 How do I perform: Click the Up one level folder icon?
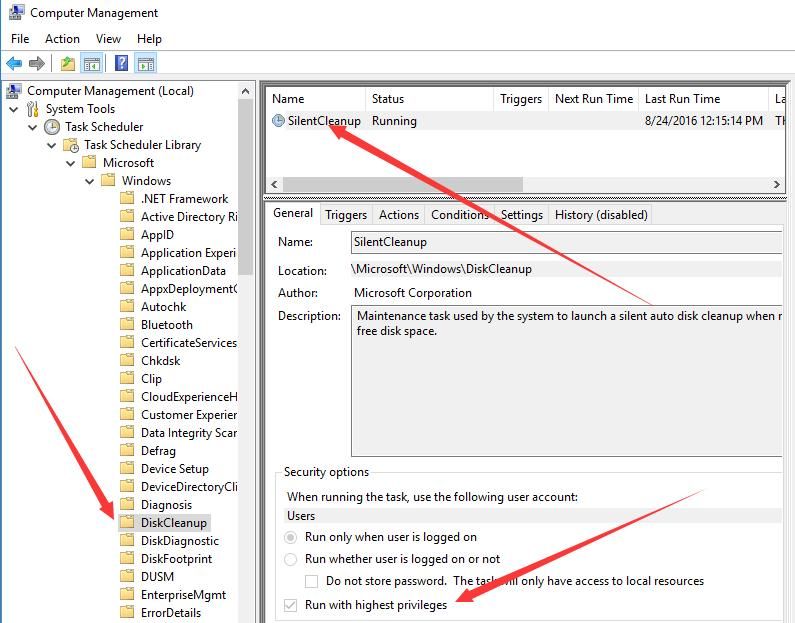pyautogui.click(x=67, y=63)
